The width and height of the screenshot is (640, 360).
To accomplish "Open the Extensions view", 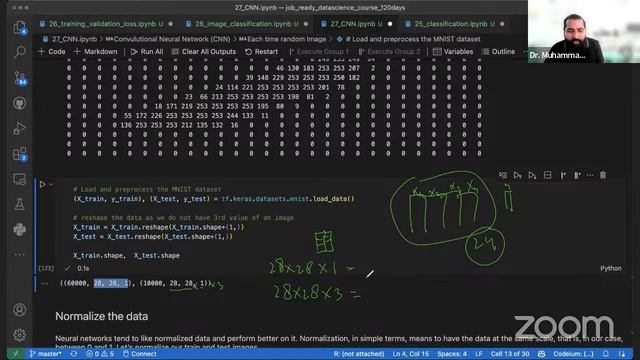I will pyautogui.click(x=19, y=154).
